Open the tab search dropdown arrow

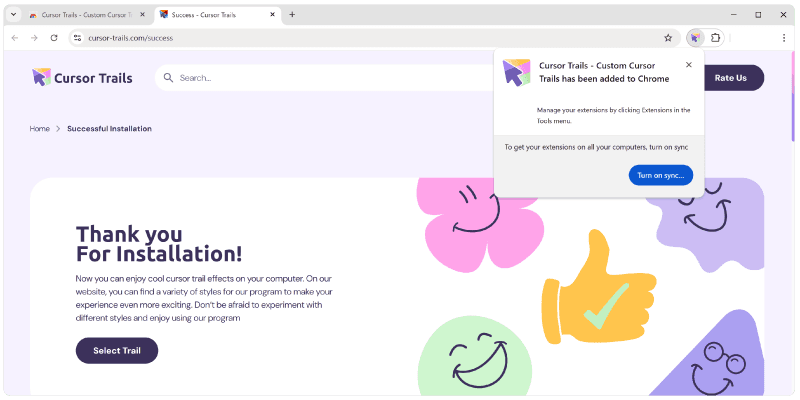pyautogui.click(x=14, y=15)
